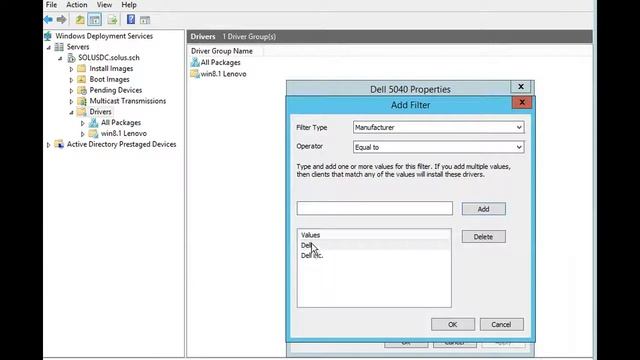Open the View menu
Image resolution: width=640 pixels, height=360 pixels.
pyautogui.click(x=104, y=5)
